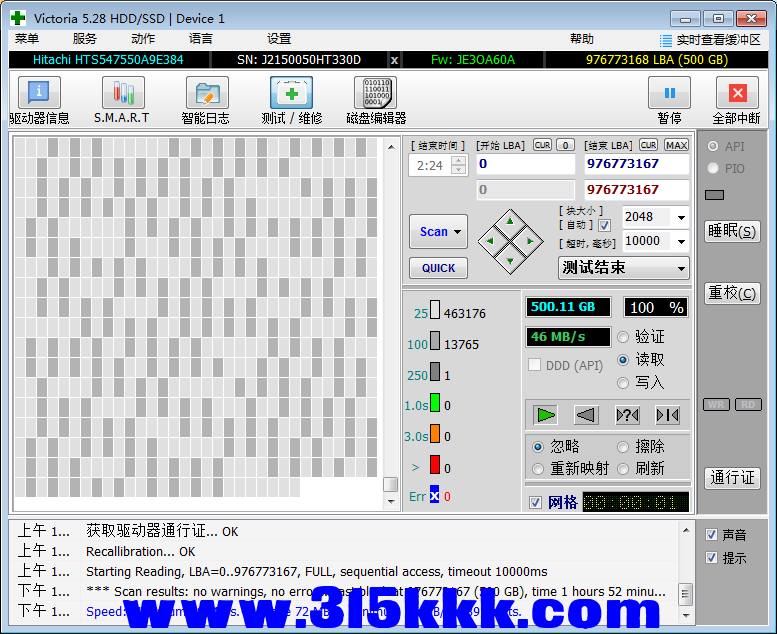777x634 pixels.
Task: Click the green 1.0s block color swatch
Action: 435,403
